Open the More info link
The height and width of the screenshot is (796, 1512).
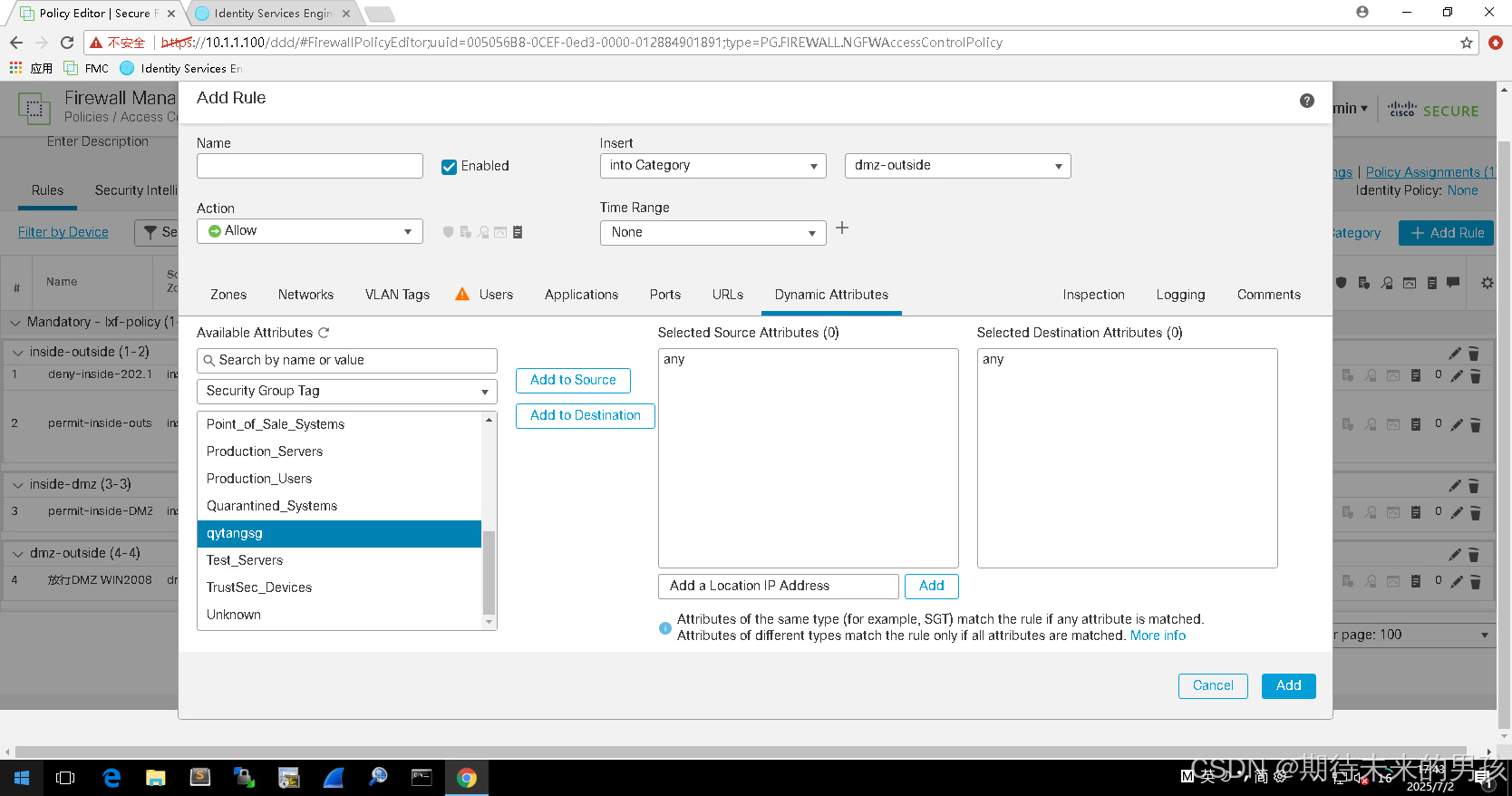(1158, 636)
